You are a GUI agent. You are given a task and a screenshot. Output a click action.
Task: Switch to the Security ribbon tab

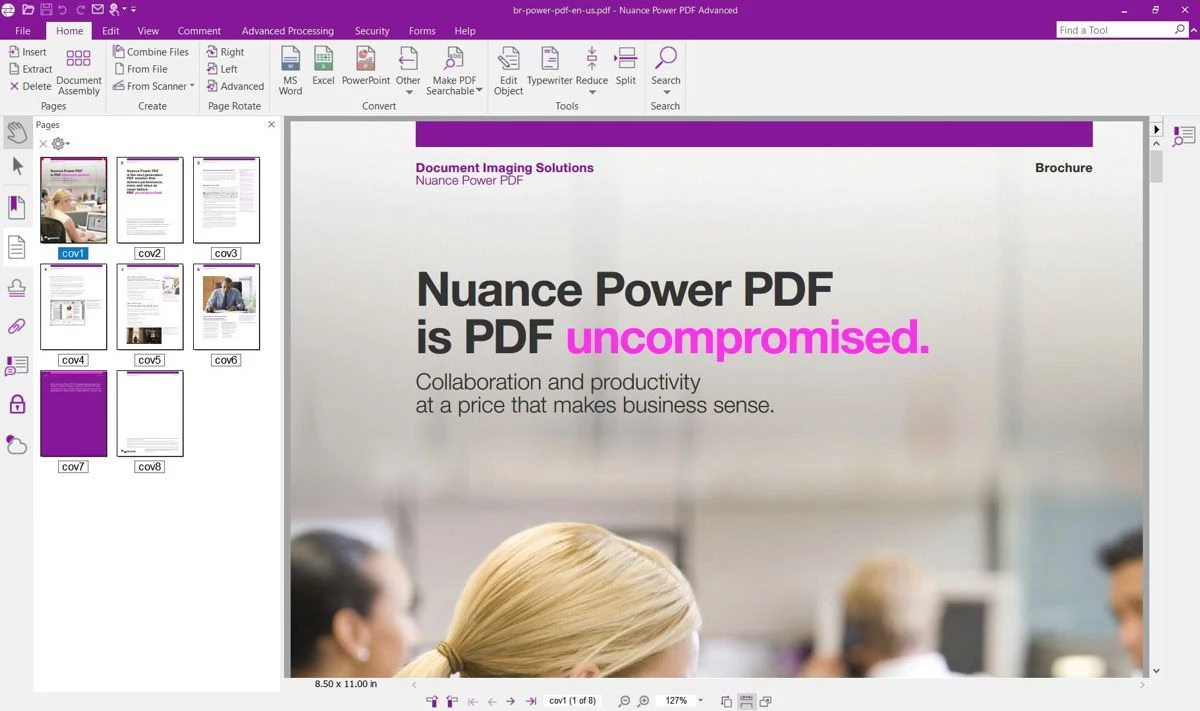pyautogui.click(x=372, y=31)
